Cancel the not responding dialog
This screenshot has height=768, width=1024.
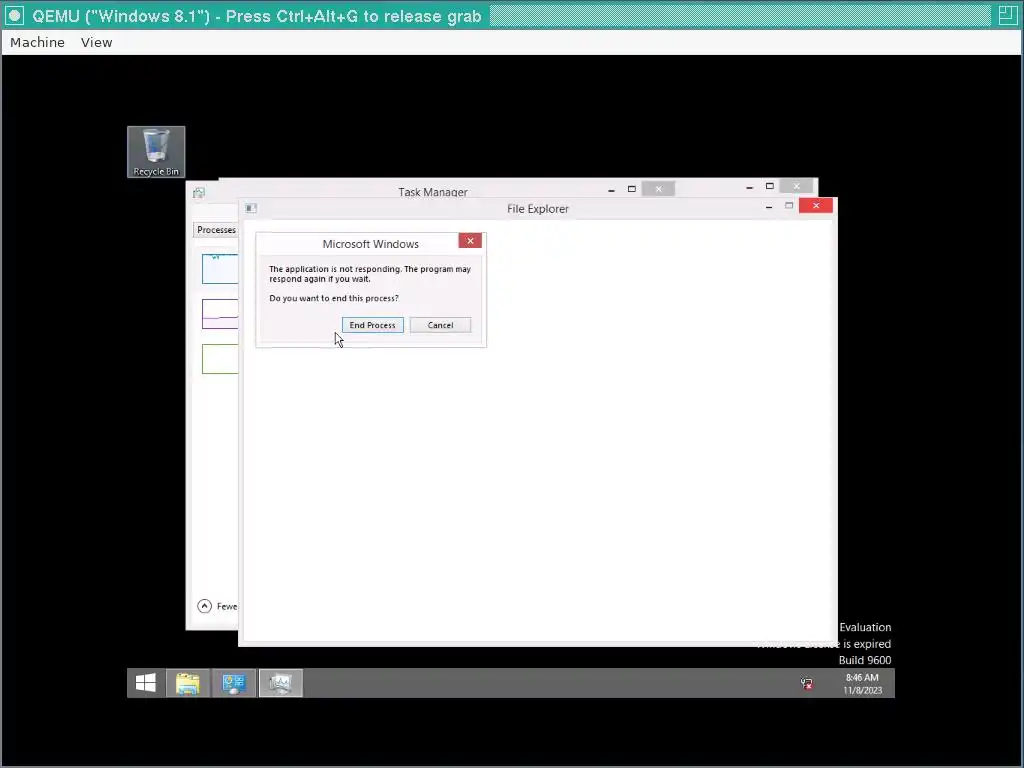coord(440,325)
